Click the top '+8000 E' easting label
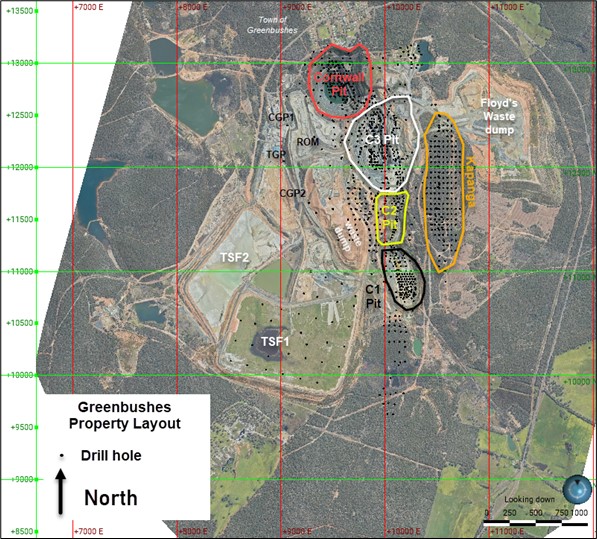This screenshot has height=539, width=597. [193, 7]
